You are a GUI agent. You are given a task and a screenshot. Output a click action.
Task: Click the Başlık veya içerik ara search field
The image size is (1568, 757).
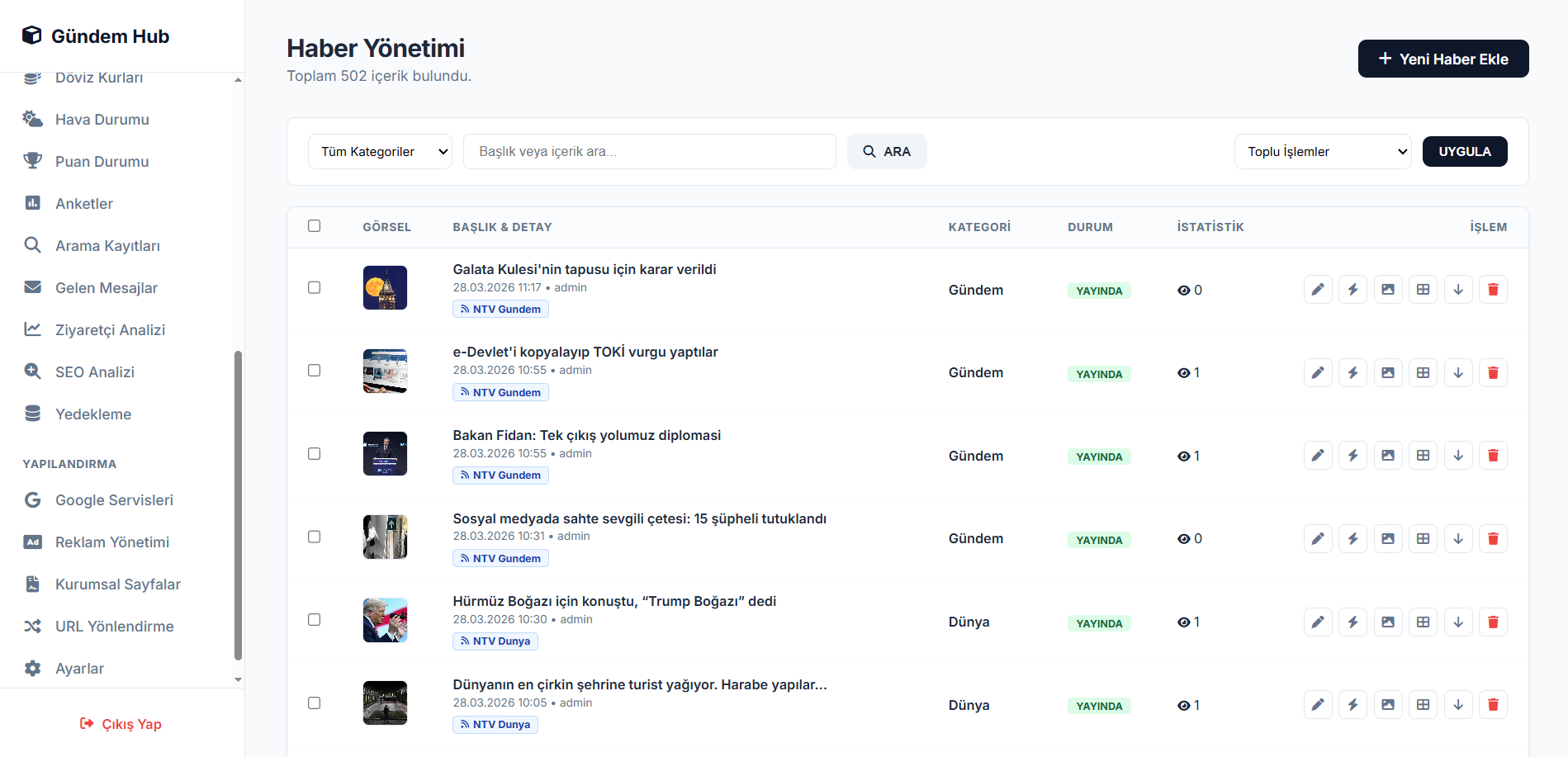point(649,152)
